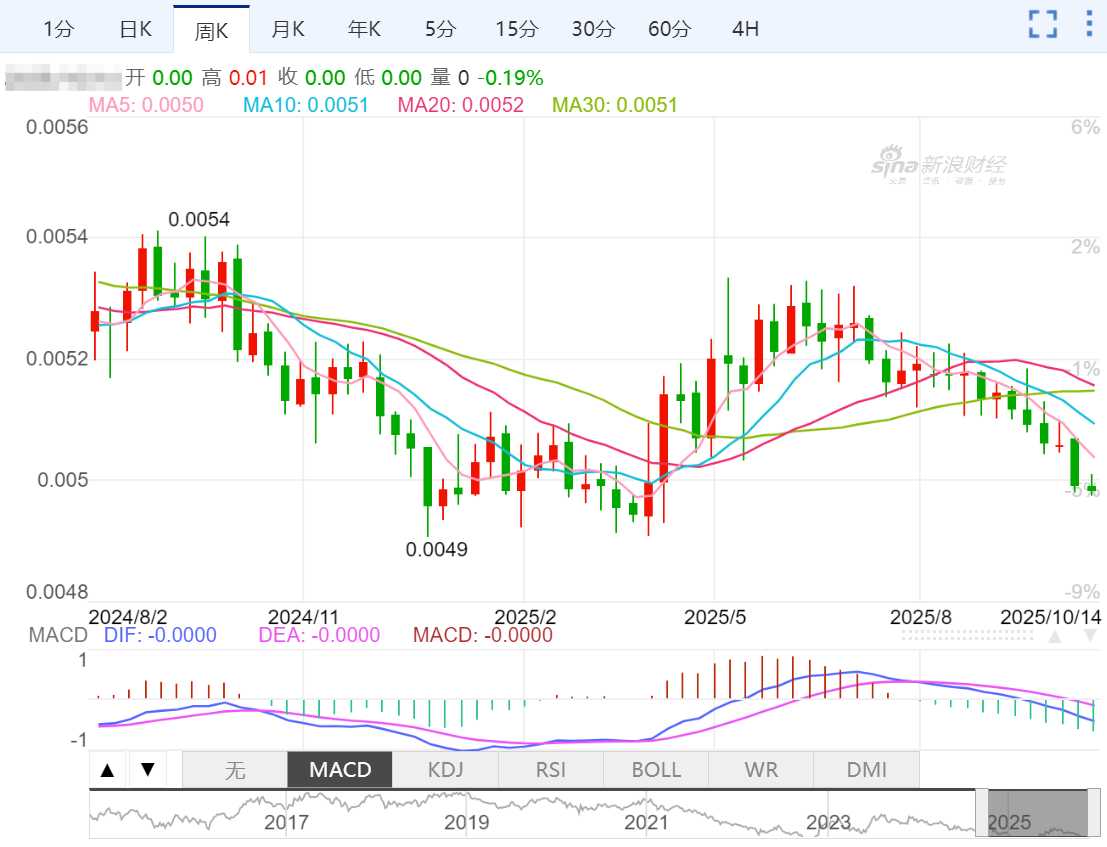
Task: Open the 年K yearly chart tab
Action: coord(364,29)
